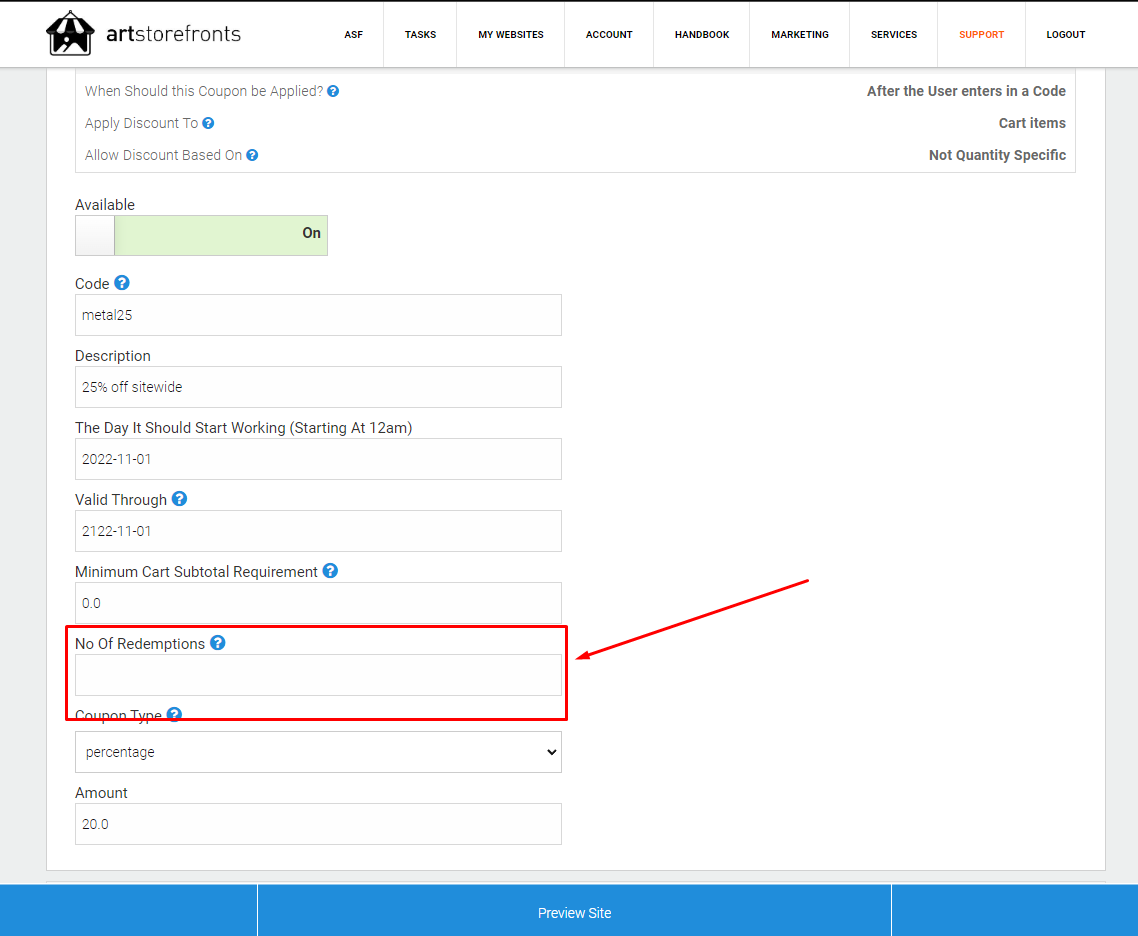Click the Code field help icon
The image size is (1138, 936).
[122, 283]
